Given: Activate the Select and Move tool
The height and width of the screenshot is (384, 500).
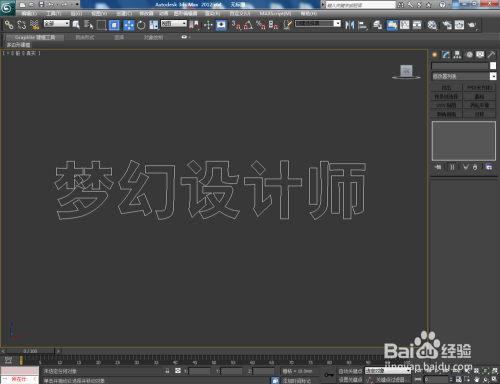Looking at the screenshot, I should 129,25.
